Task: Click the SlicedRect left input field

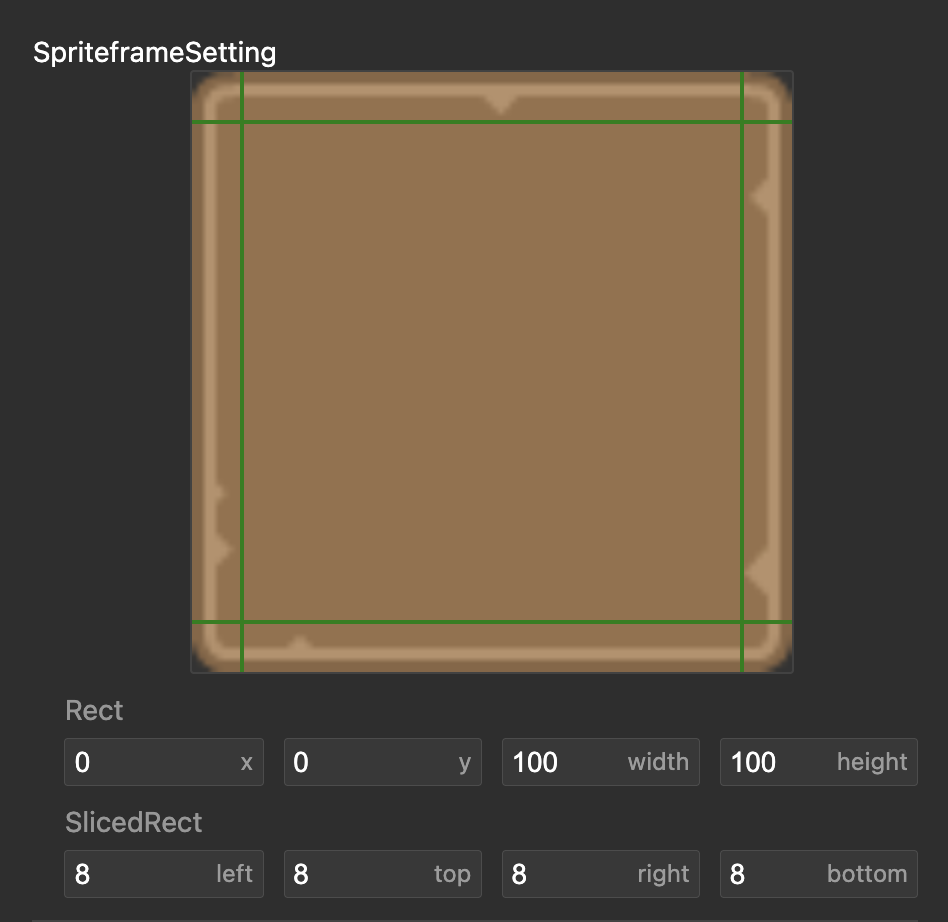Action: pyautogui.click(x=164, y=874)
